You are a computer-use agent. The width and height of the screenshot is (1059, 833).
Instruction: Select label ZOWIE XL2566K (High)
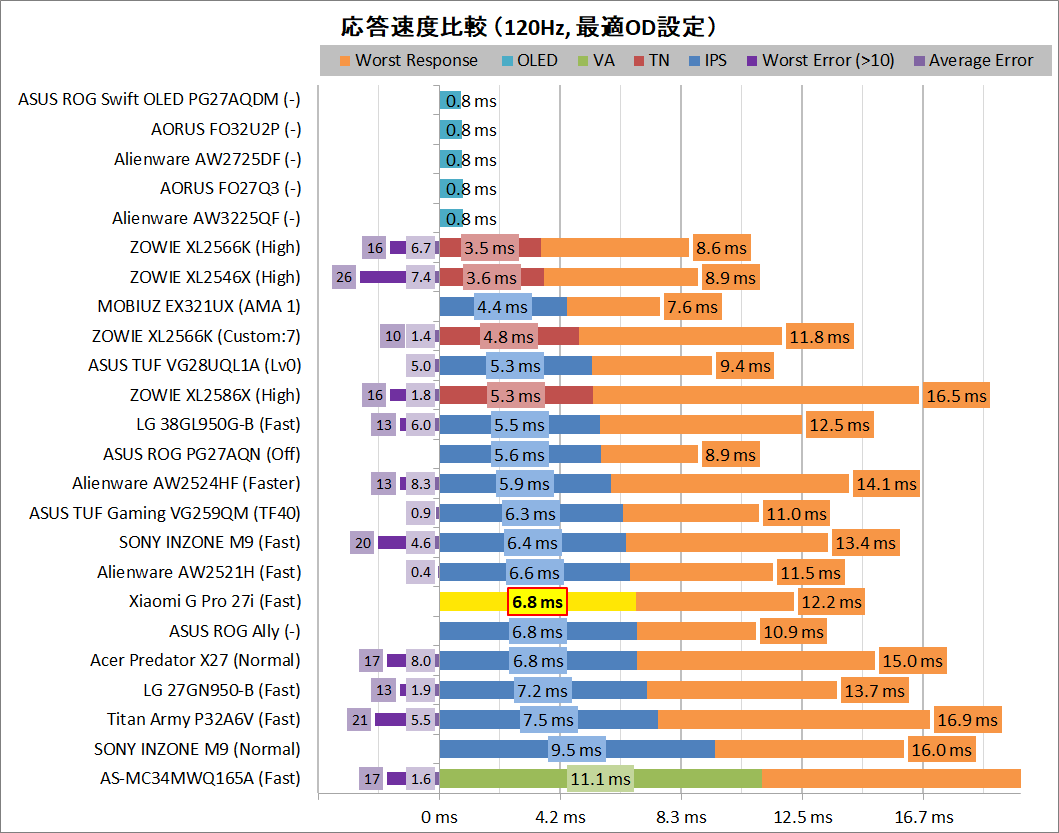click(215, 247)
